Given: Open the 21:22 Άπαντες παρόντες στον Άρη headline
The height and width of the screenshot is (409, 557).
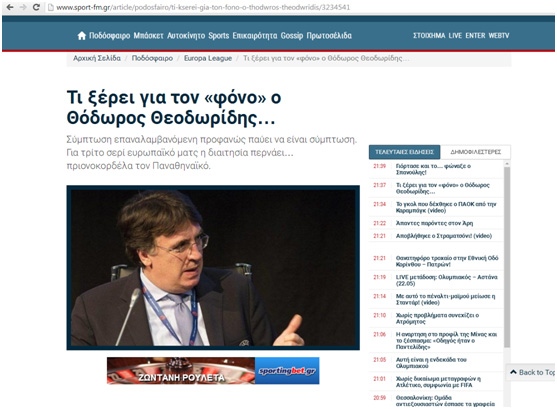Looking at the screenshot, I should (x=434, y=223).
